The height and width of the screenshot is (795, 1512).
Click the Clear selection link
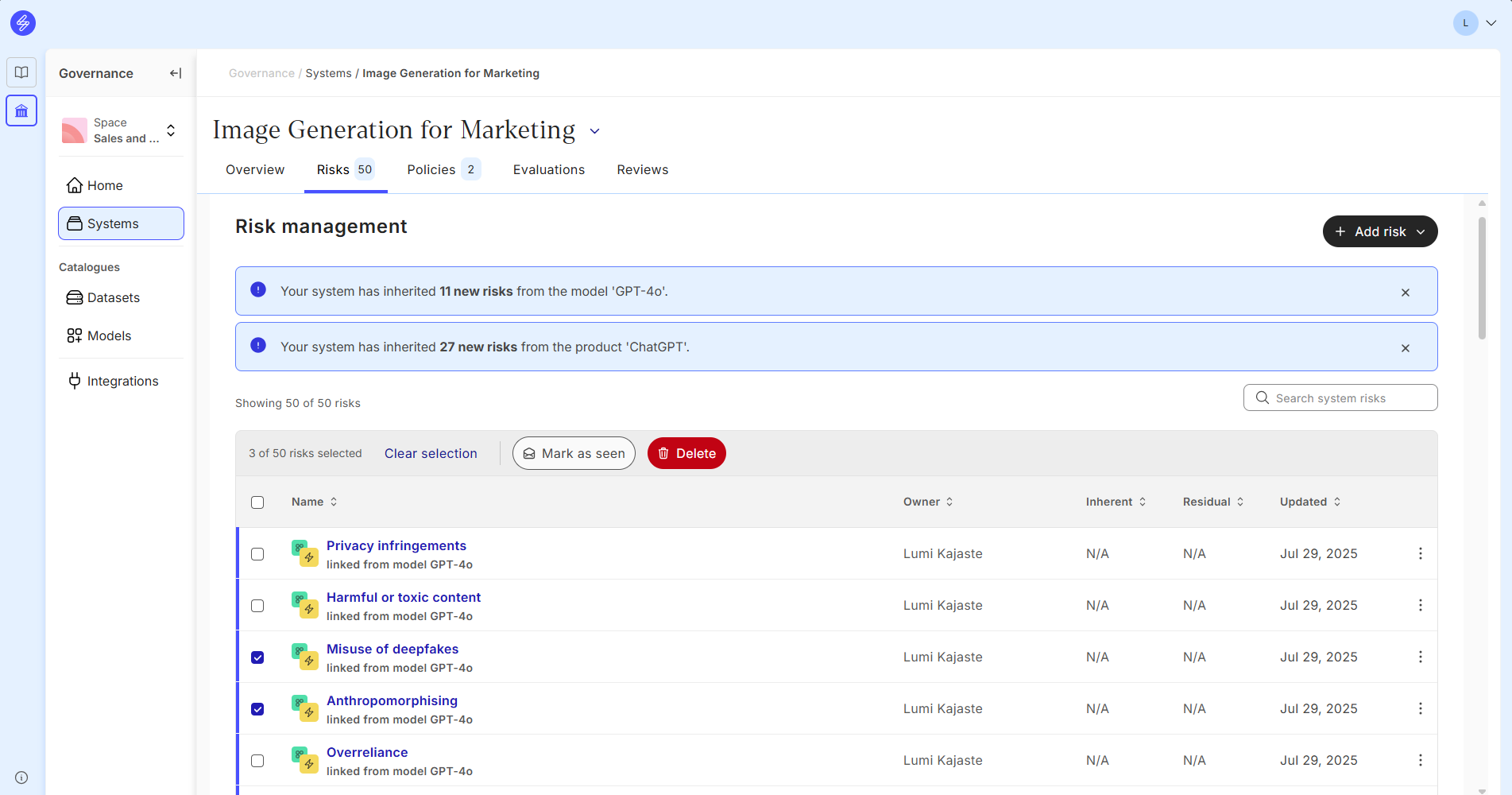[x=431, y=453]
